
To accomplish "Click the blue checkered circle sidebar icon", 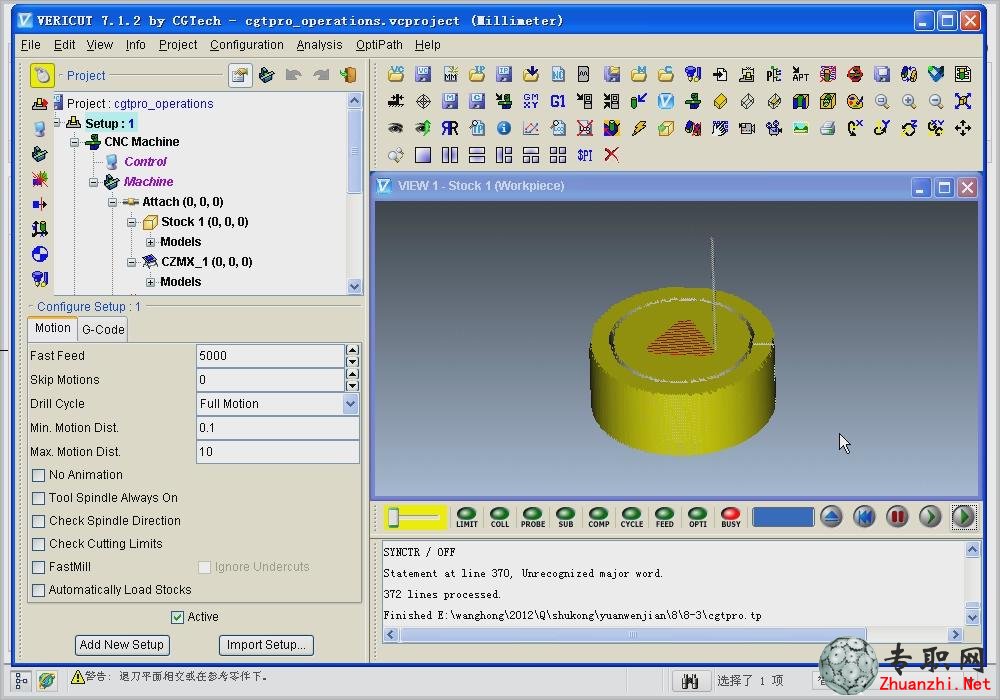I will [40, 254].
